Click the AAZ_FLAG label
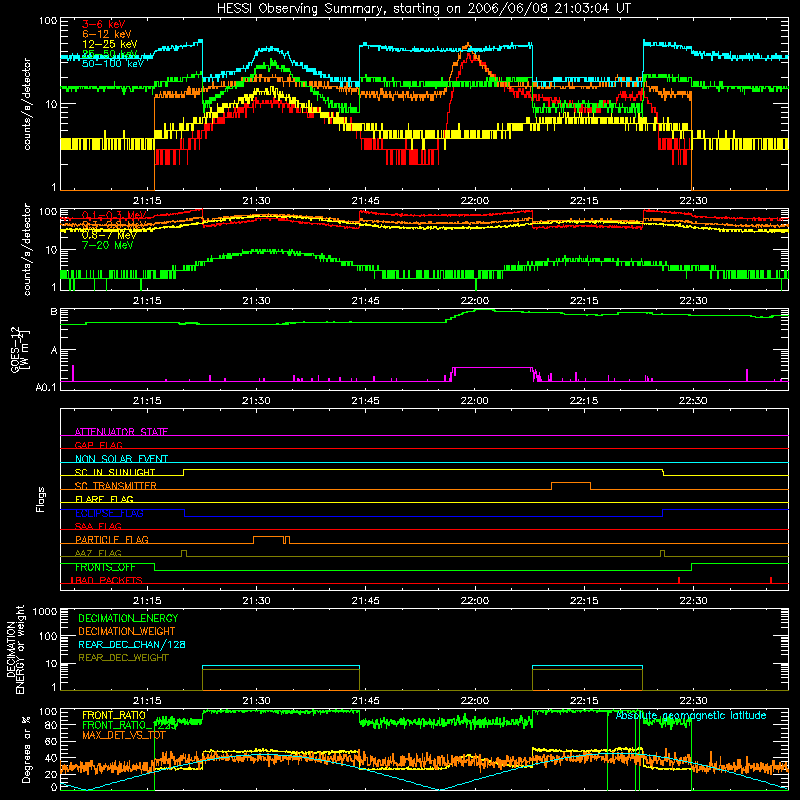800x800 pixels. [98, 553]
